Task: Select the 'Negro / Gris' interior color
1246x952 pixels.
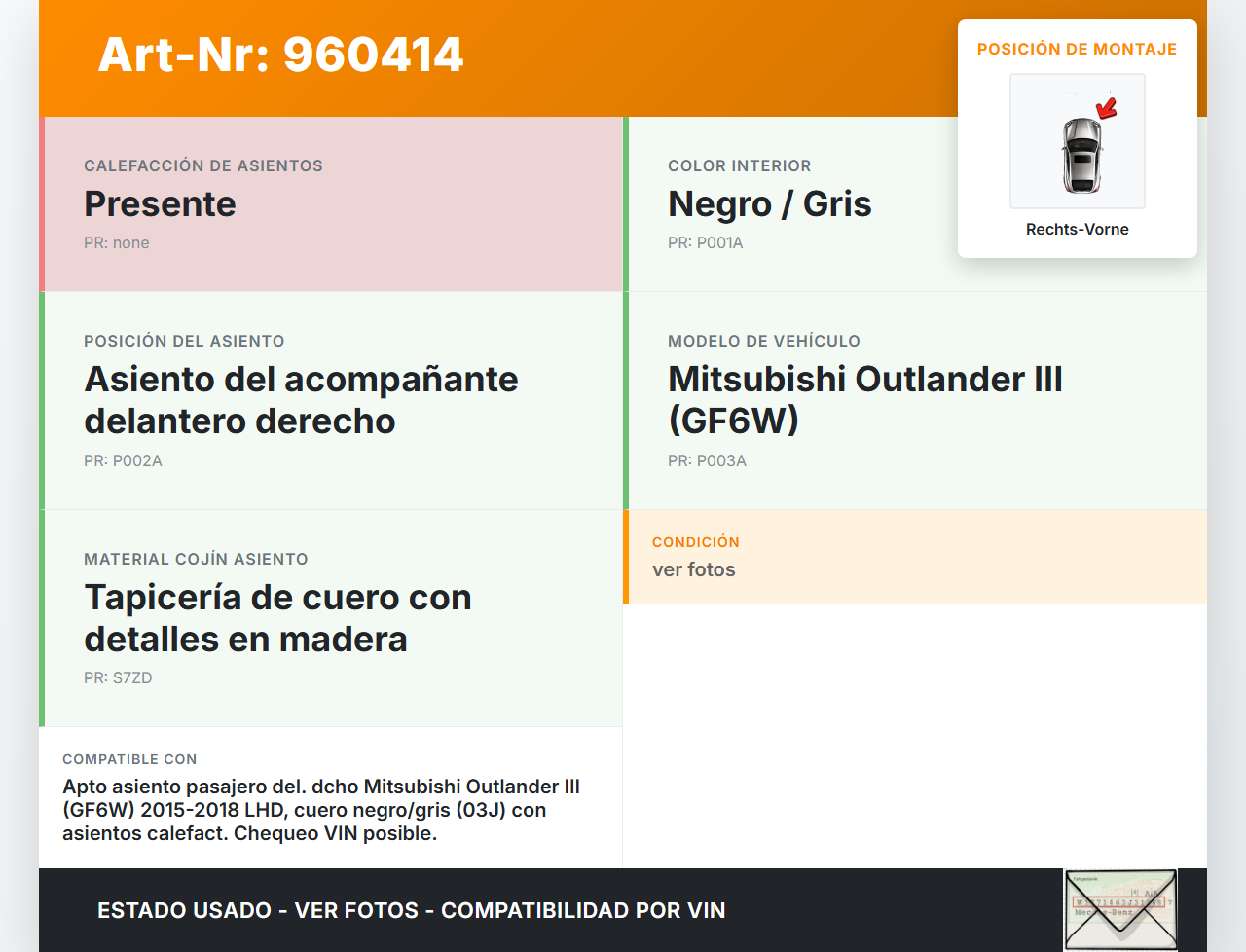Action: point(769,203)
